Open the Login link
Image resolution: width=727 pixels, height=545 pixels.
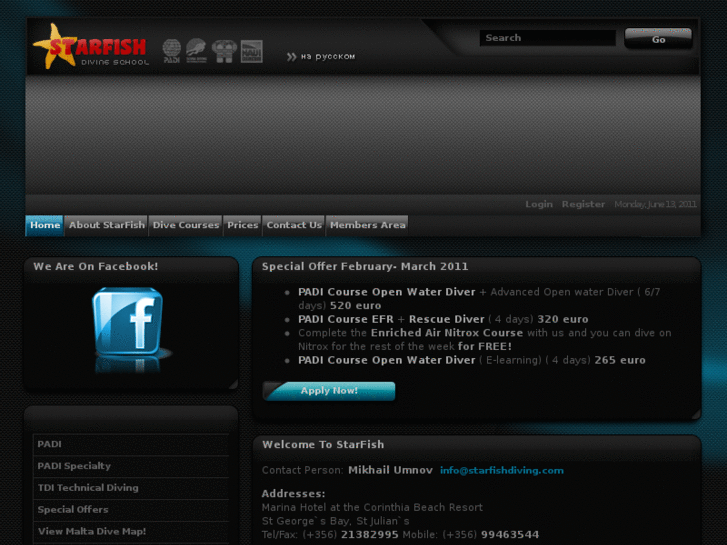pyautogui.click(x=539, y=204)
